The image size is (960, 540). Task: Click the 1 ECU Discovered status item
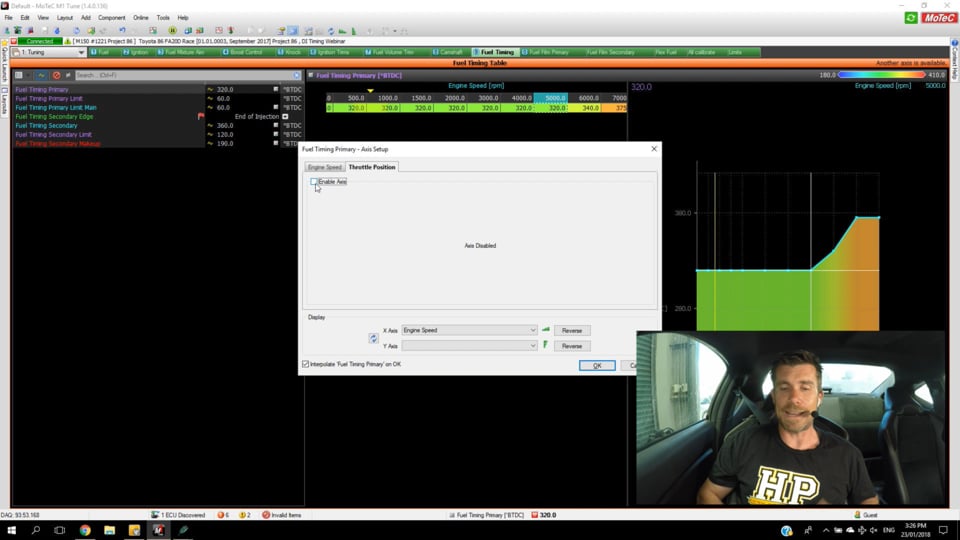178,515
